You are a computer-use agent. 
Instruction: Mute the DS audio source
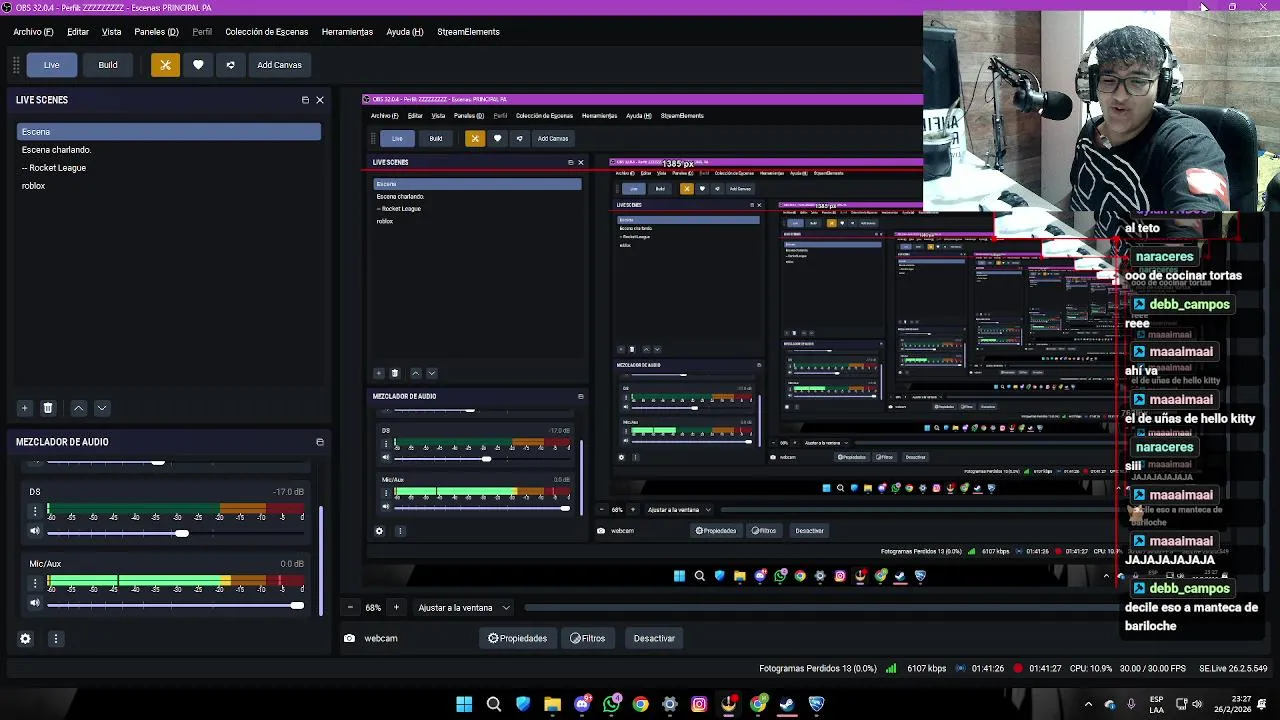pos(35,532)
